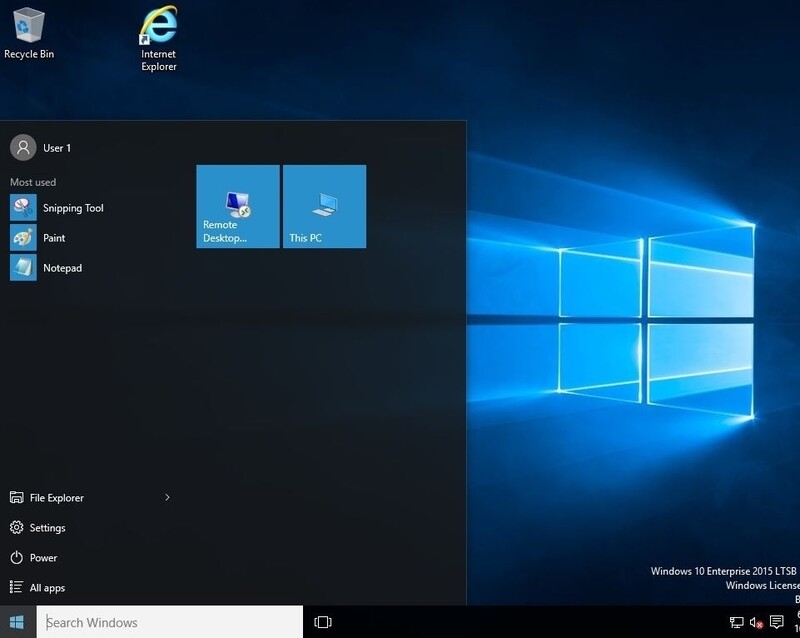
Task: Unmute the volume via the speaker icon
Action: (x=756, y=623)
